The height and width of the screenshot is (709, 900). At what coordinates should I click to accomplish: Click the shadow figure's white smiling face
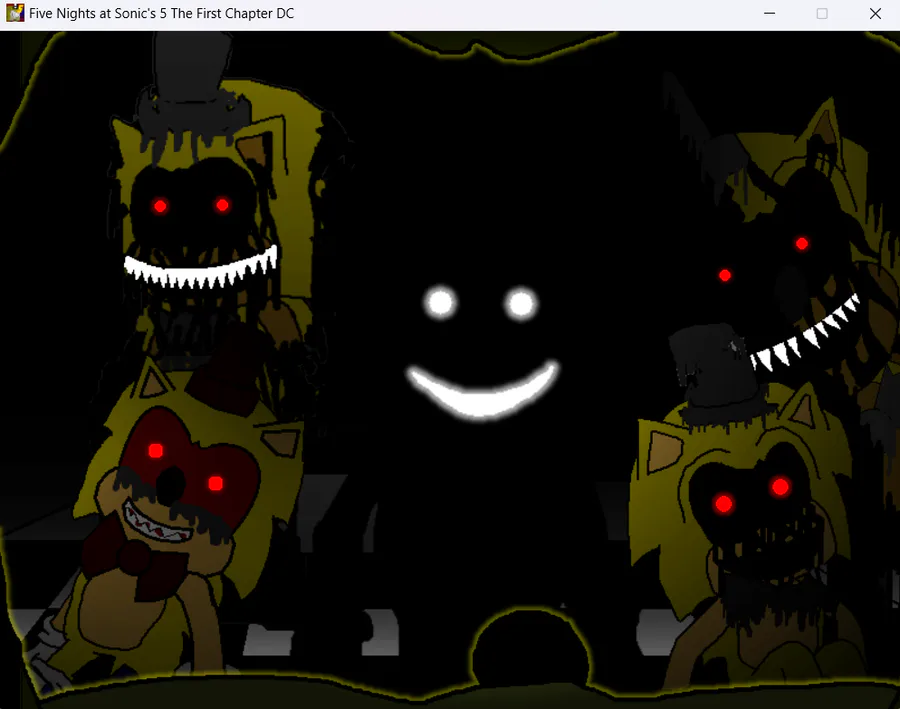point(483,351)
